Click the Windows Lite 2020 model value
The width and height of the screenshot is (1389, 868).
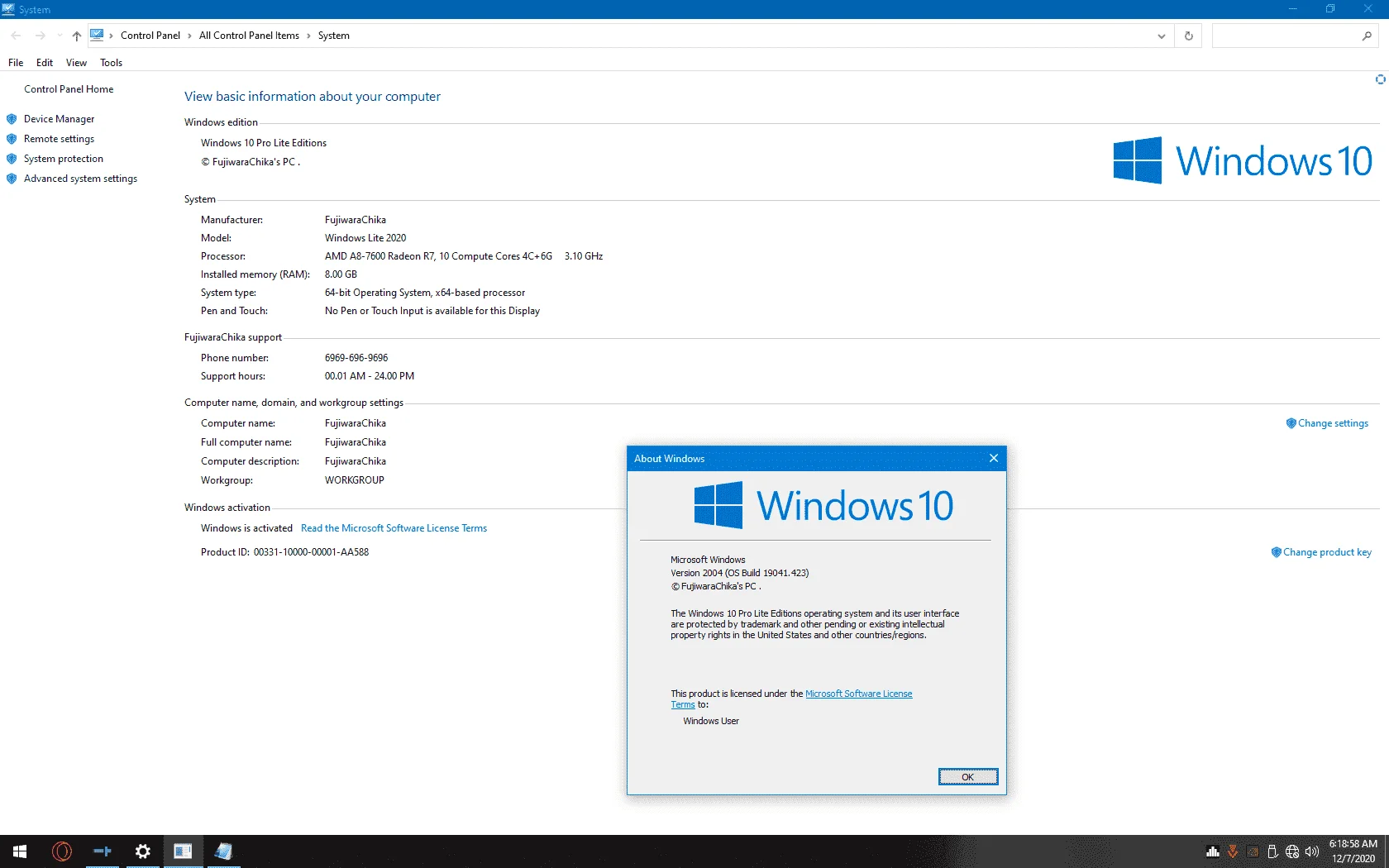pos(365,238)
